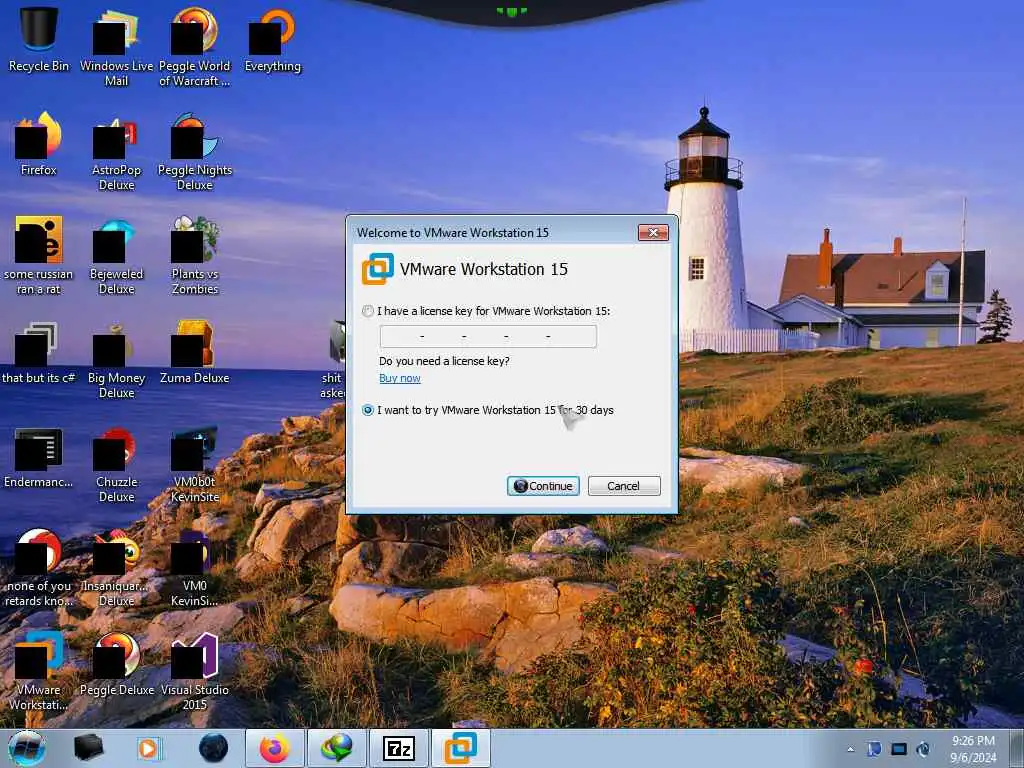Click the black box icon on taskbar
This screenshot has height=768, width=1024.
[x=88, y=748]
